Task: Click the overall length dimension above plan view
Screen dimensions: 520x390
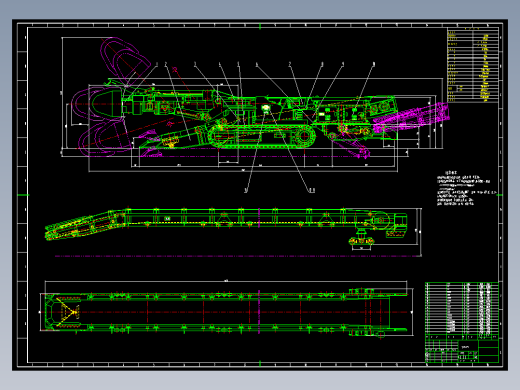Action: pos(226,282)
